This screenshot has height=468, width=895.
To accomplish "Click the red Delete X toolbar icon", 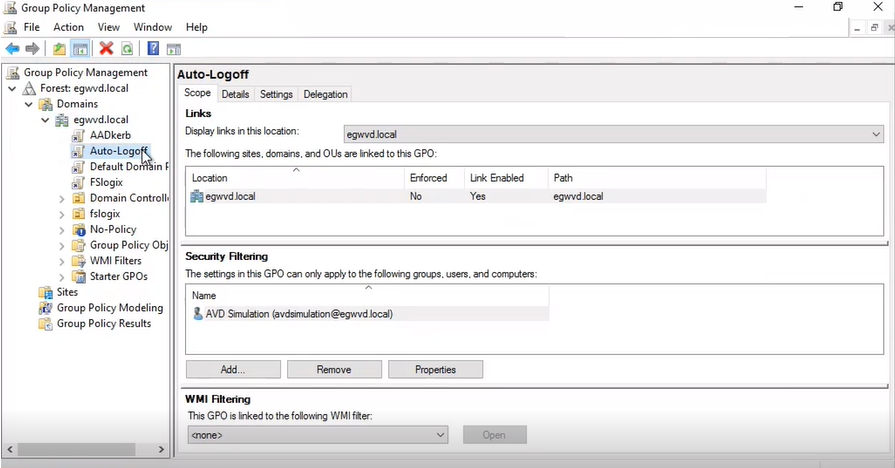I will click(106, 49).
